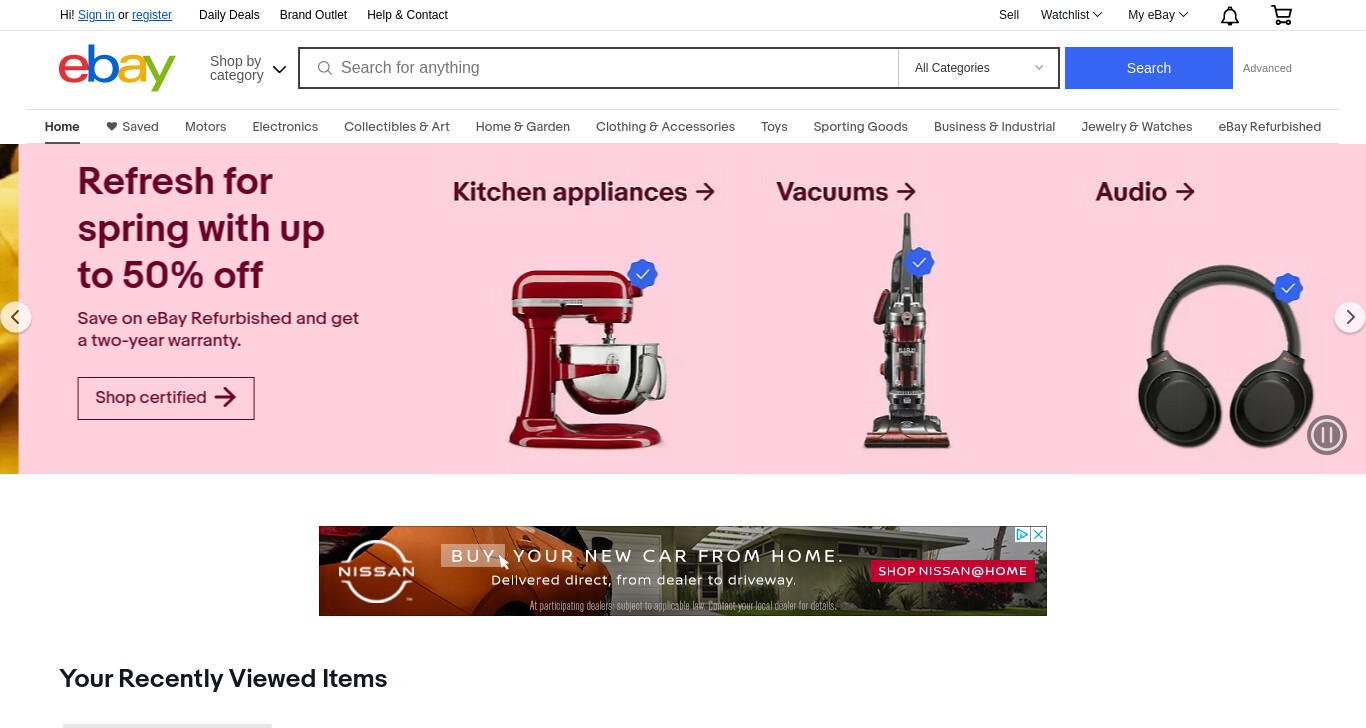1366x728 pixels.
Task: Expand the My eBay menu
Action: tap(1158, 15)
